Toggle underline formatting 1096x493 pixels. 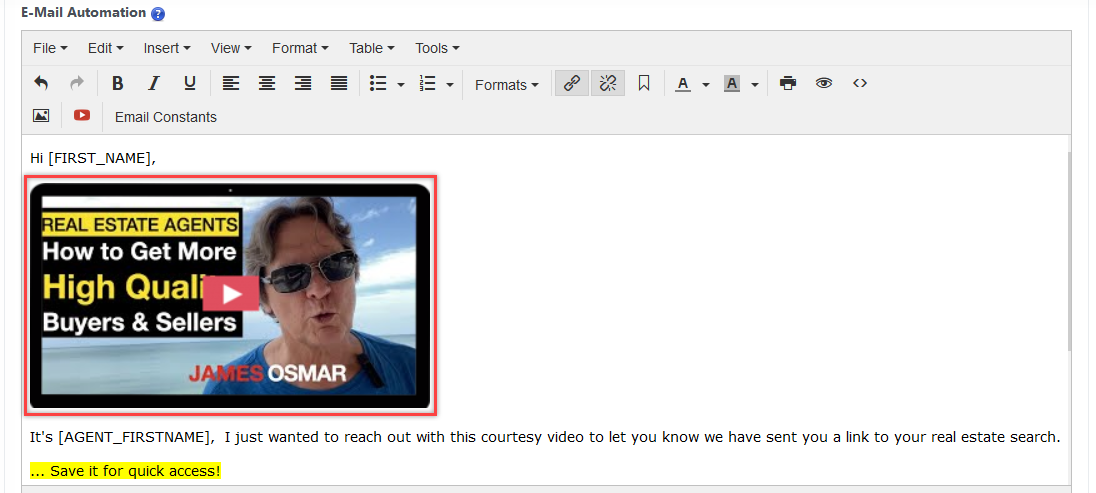point(189,84)
